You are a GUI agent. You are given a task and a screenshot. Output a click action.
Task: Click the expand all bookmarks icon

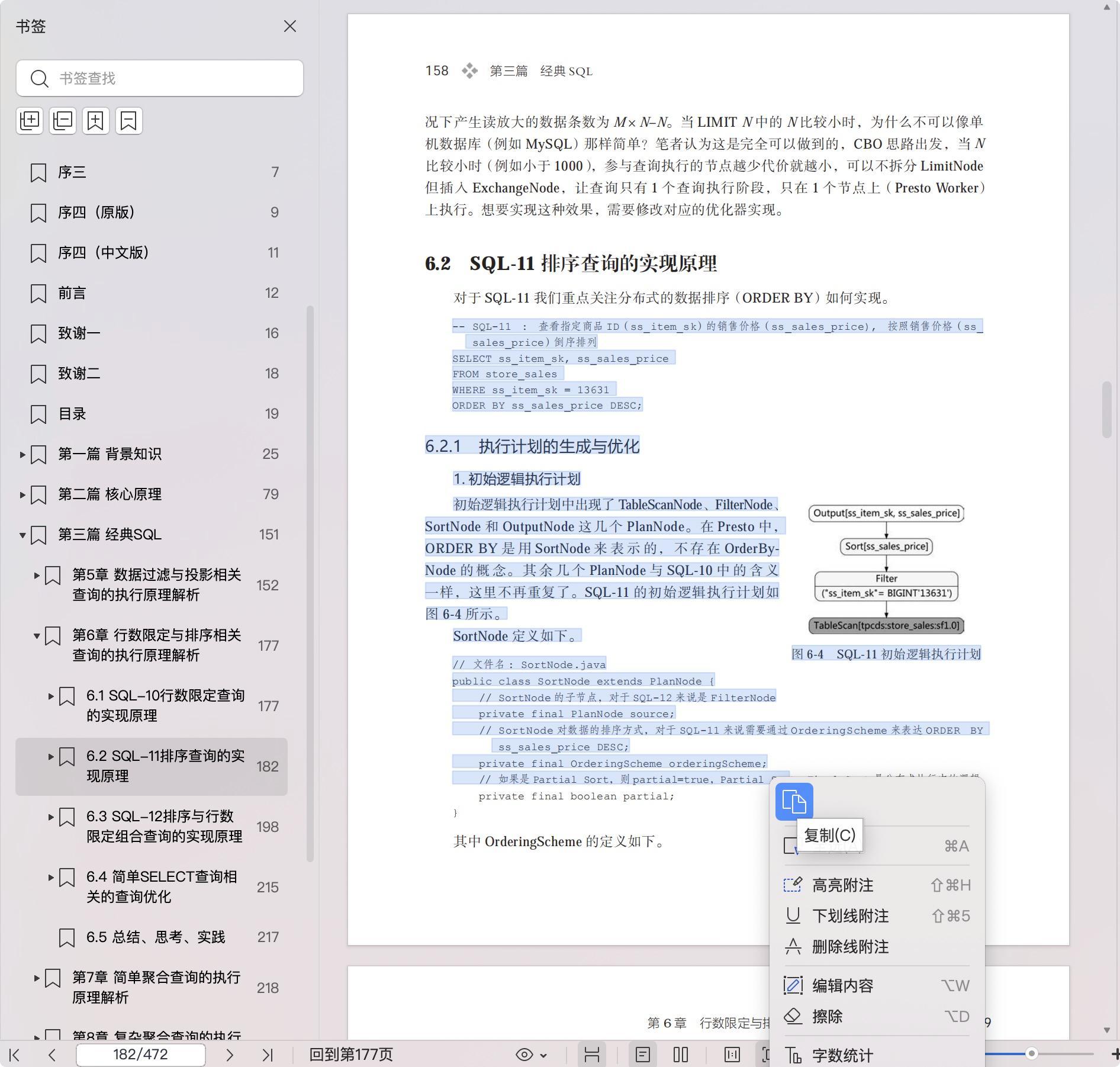[x=30, y=121]
